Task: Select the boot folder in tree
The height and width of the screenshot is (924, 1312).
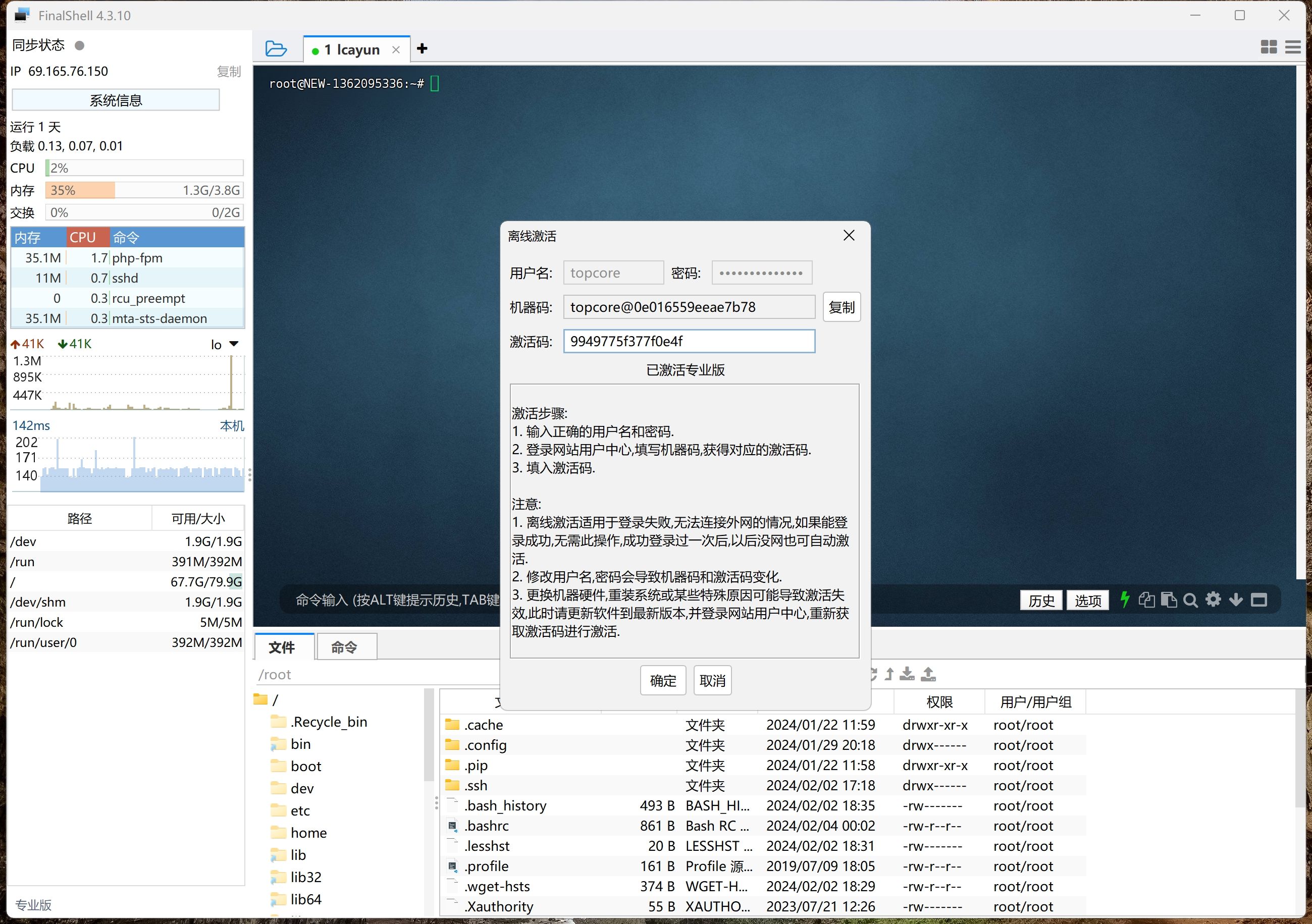Action: 296,767
